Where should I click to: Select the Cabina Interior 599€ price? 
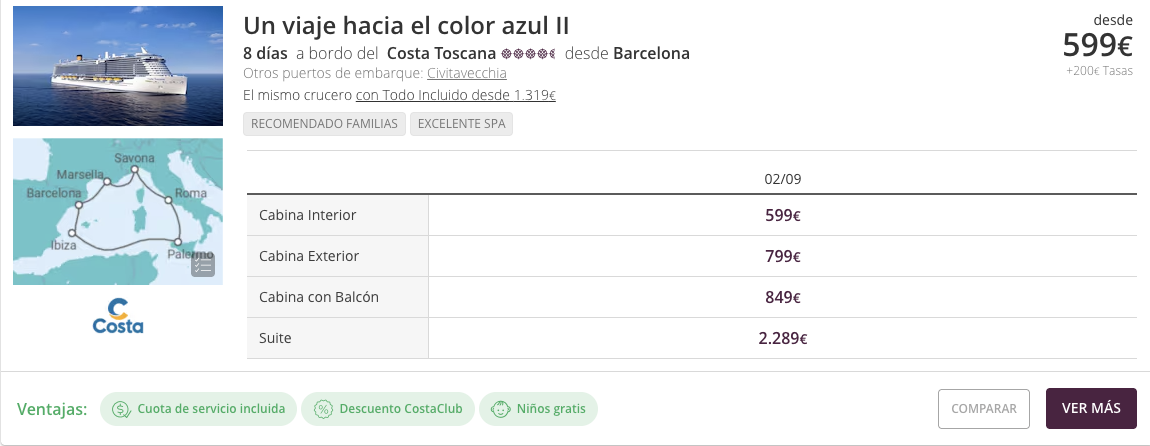(783, 215)
